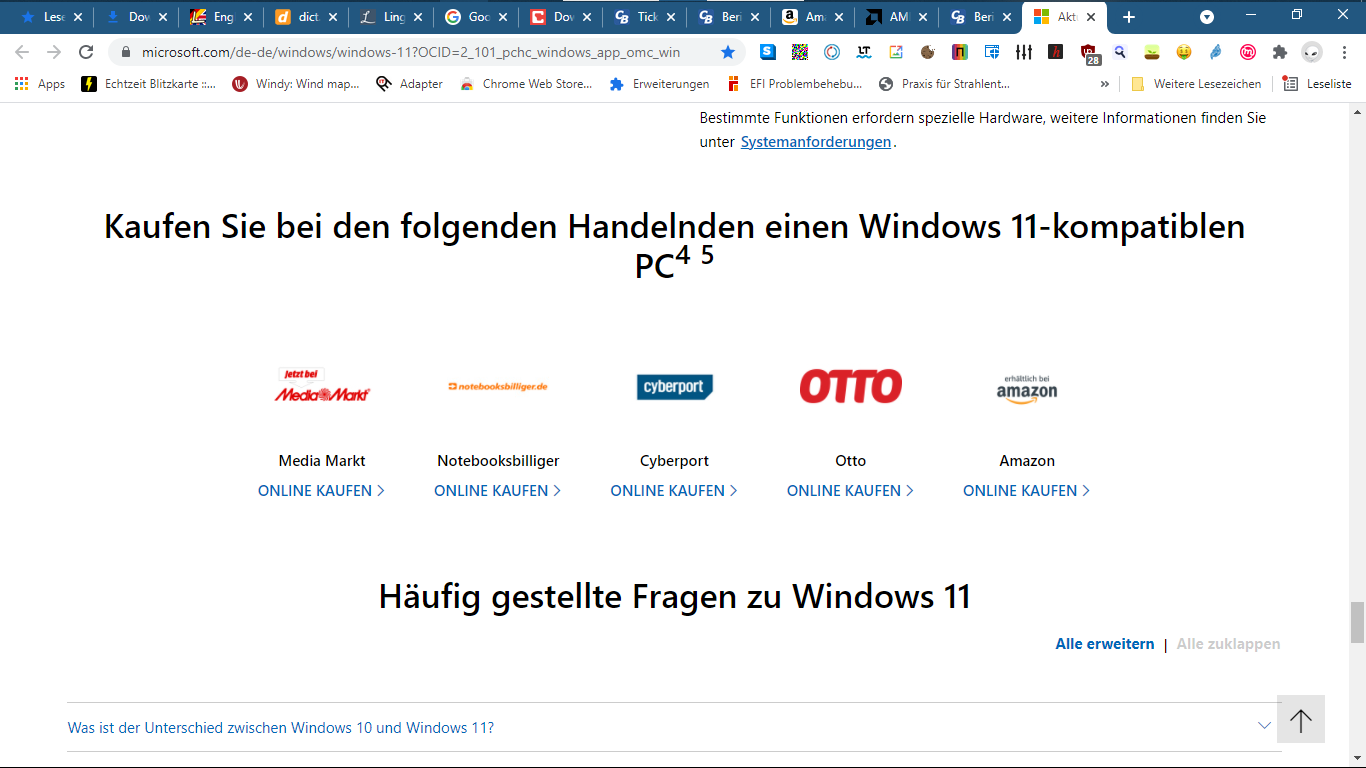Go back to the previous page
Viewport: 1366px width, 768px height.
coord(22,52)
